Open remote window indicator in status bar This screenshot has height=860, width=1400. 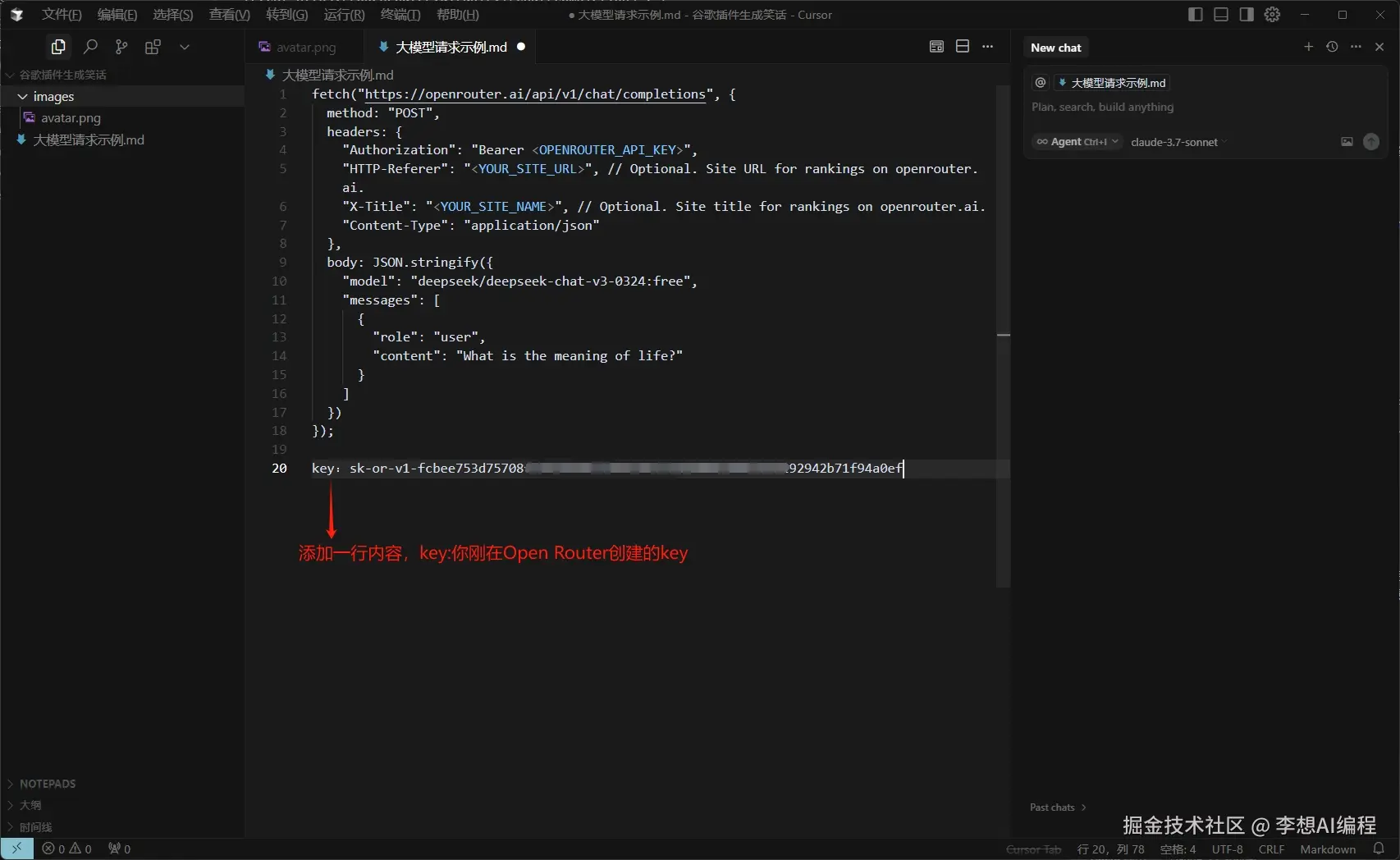(x=17, y=849)
